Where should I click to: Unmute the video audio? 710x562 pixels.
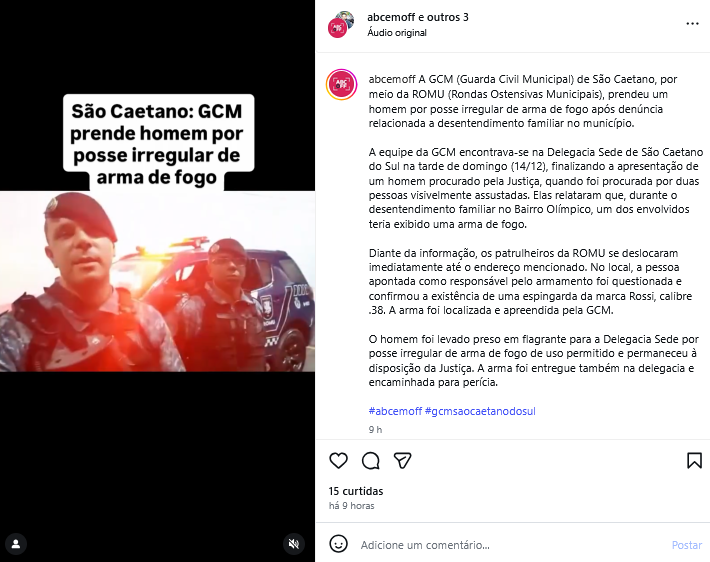294,544
